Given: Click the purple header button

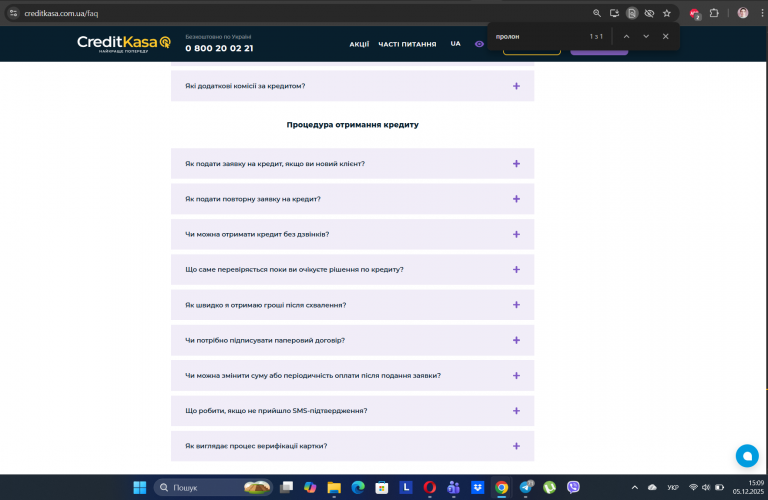Looking at the screenshot, I should [x=599, y=52].
